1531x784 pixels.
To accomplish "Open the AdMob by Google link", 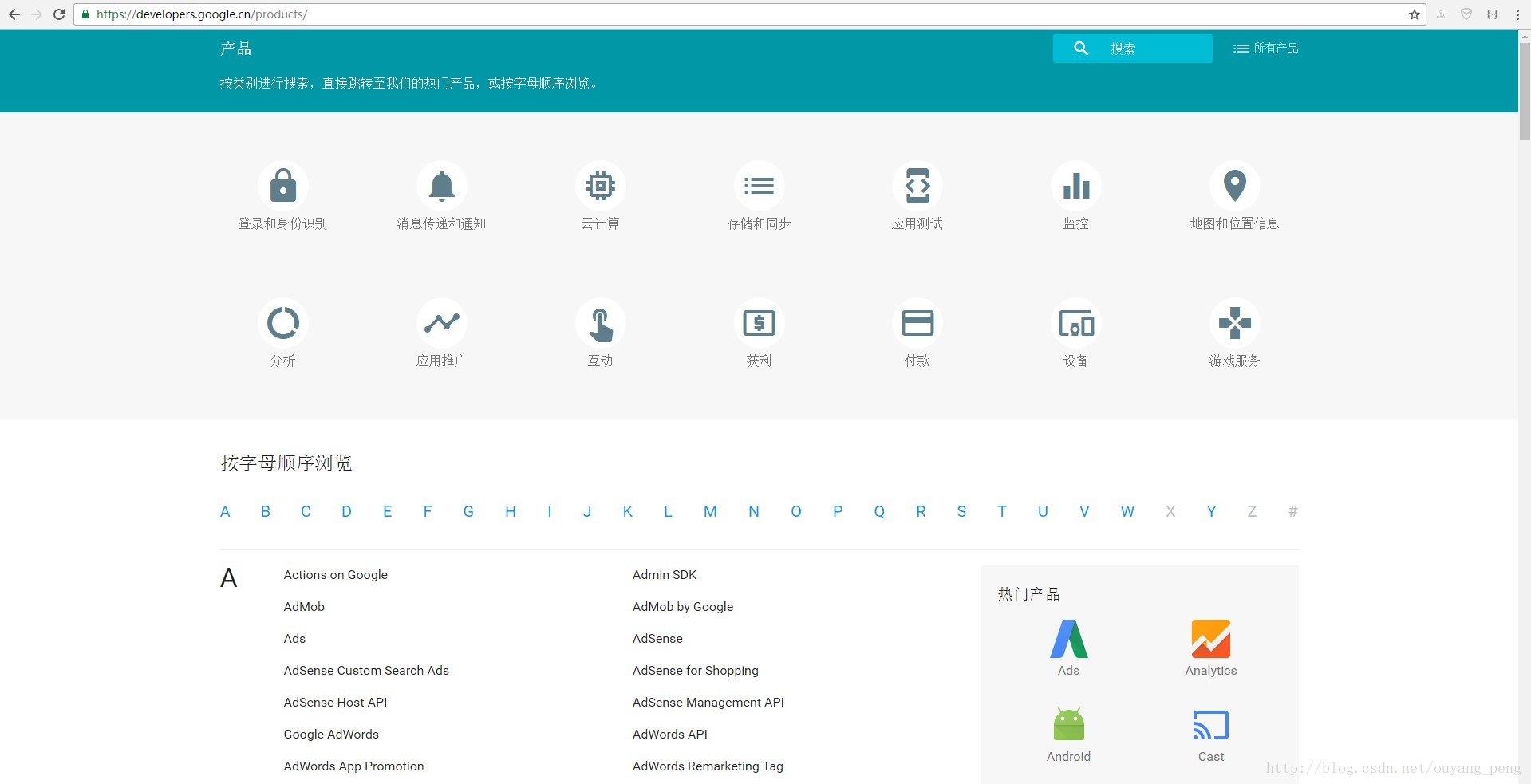I will pyautogui.click(x=683, y=607).
